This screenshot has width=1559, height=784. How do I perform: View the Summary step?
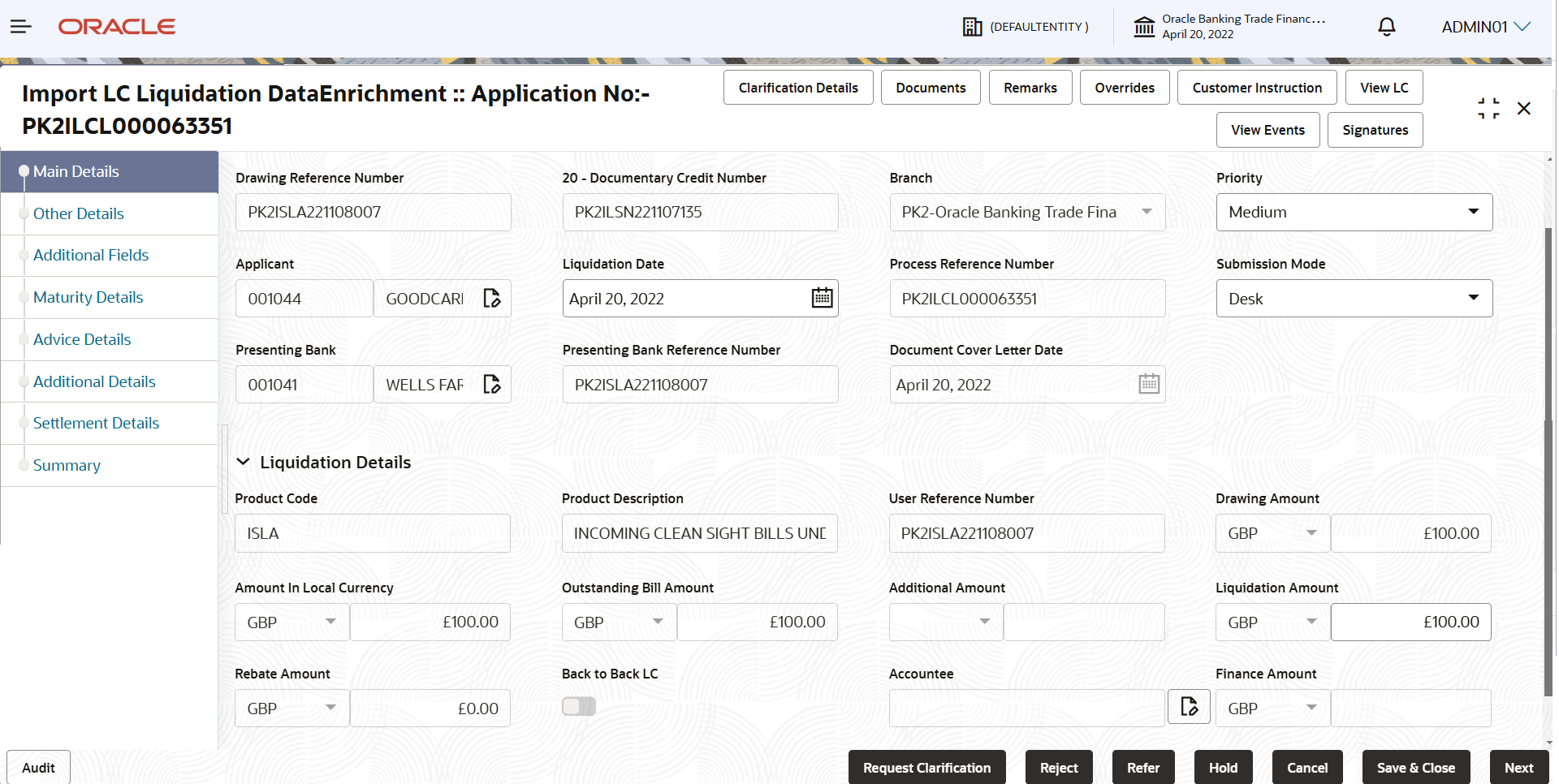[x=110, y=466]
